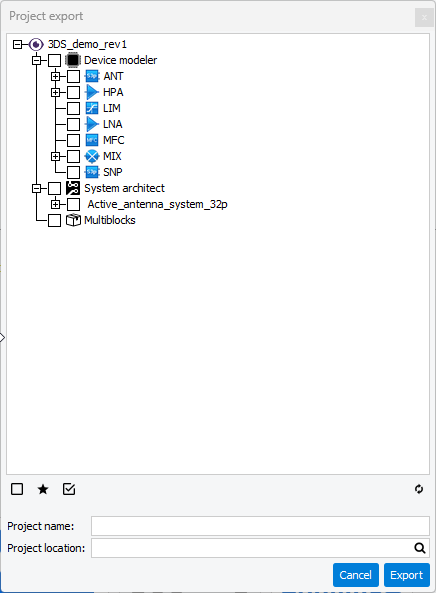This screenshot has height=593, width=436.
Task: Click into the Project name field
Action: point(260,526)
